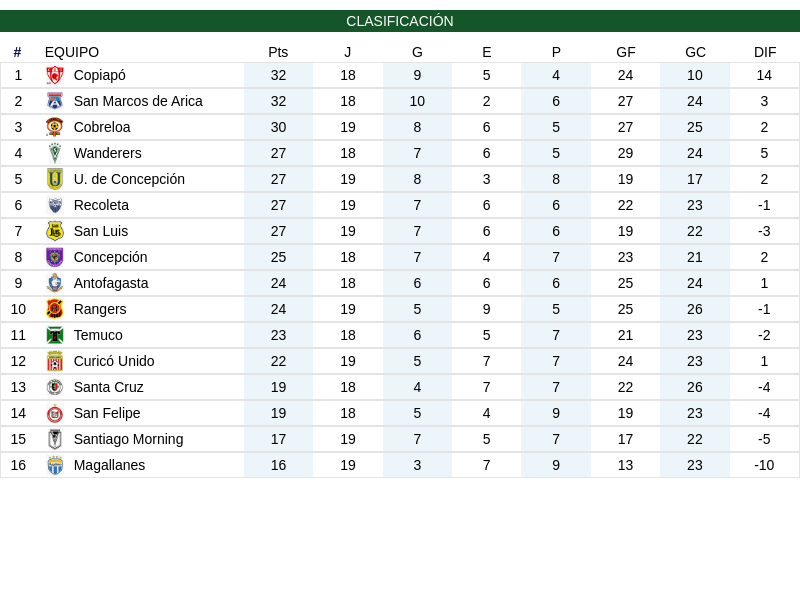
Task: Click the EQUIPO column header
Action: [x=72, y=52]
